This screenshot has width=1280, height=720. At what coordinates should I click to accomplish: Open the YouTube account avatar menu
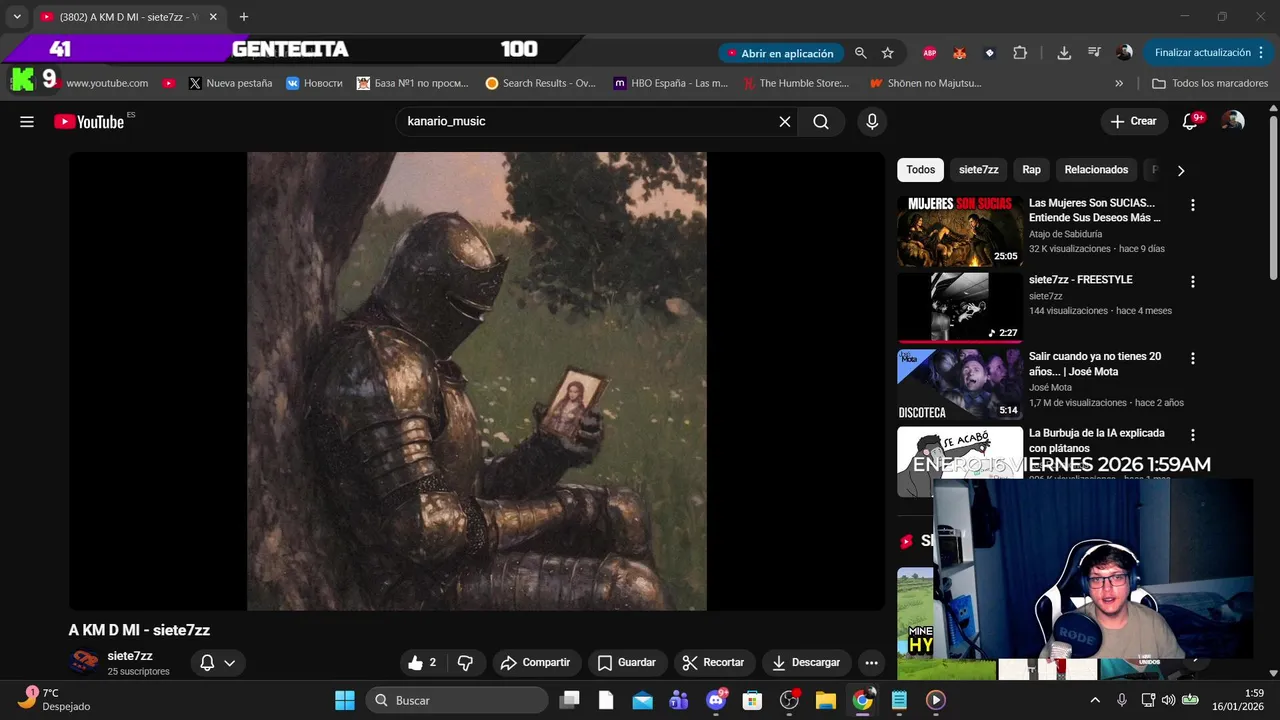click(x=1233, y=121)
